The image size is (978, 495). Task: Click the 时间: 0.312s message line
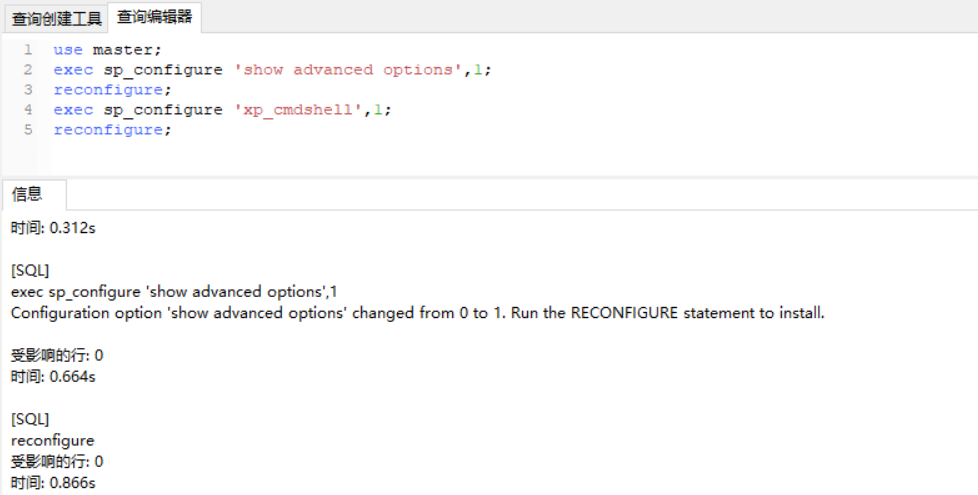[53, 228]
